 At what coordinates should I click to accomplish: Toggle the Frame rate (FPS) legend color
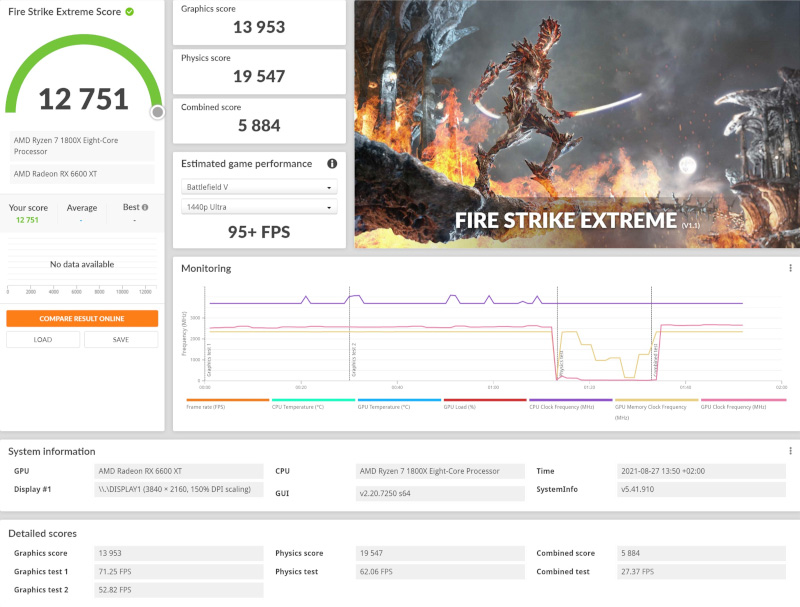point(228,400)
